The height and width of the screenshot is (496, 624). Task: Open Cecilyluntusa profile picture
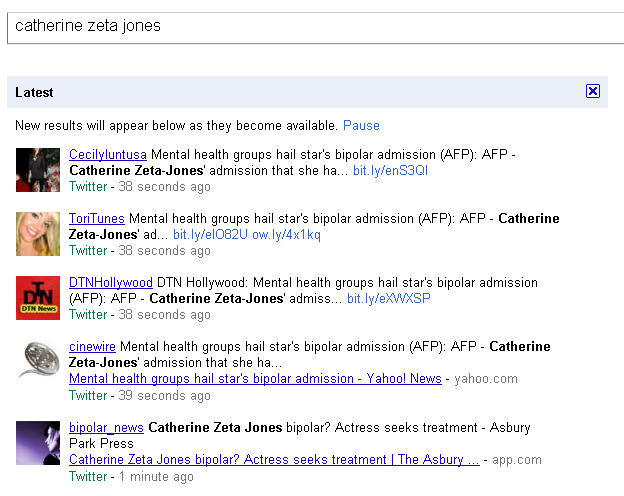click(x=38, y=170)
